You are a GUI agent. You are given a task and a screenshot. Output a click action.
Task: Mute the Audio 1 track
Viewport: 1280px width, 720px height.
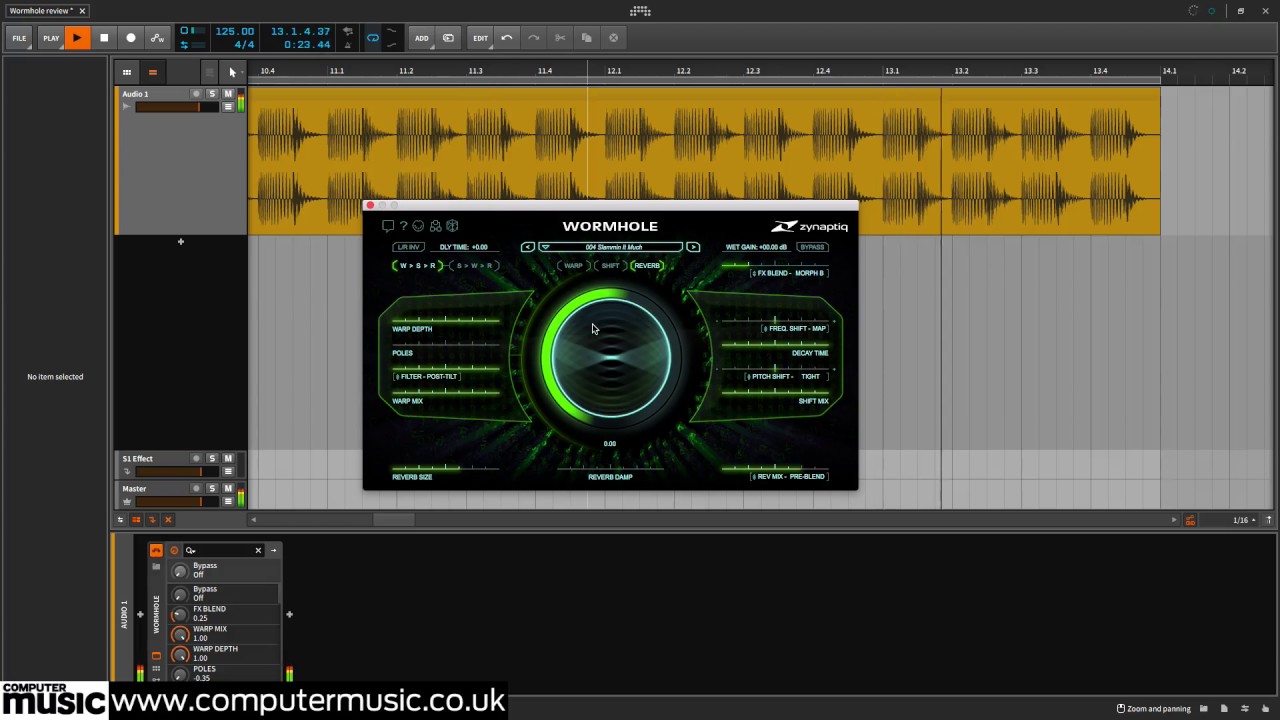coord(228,94)
